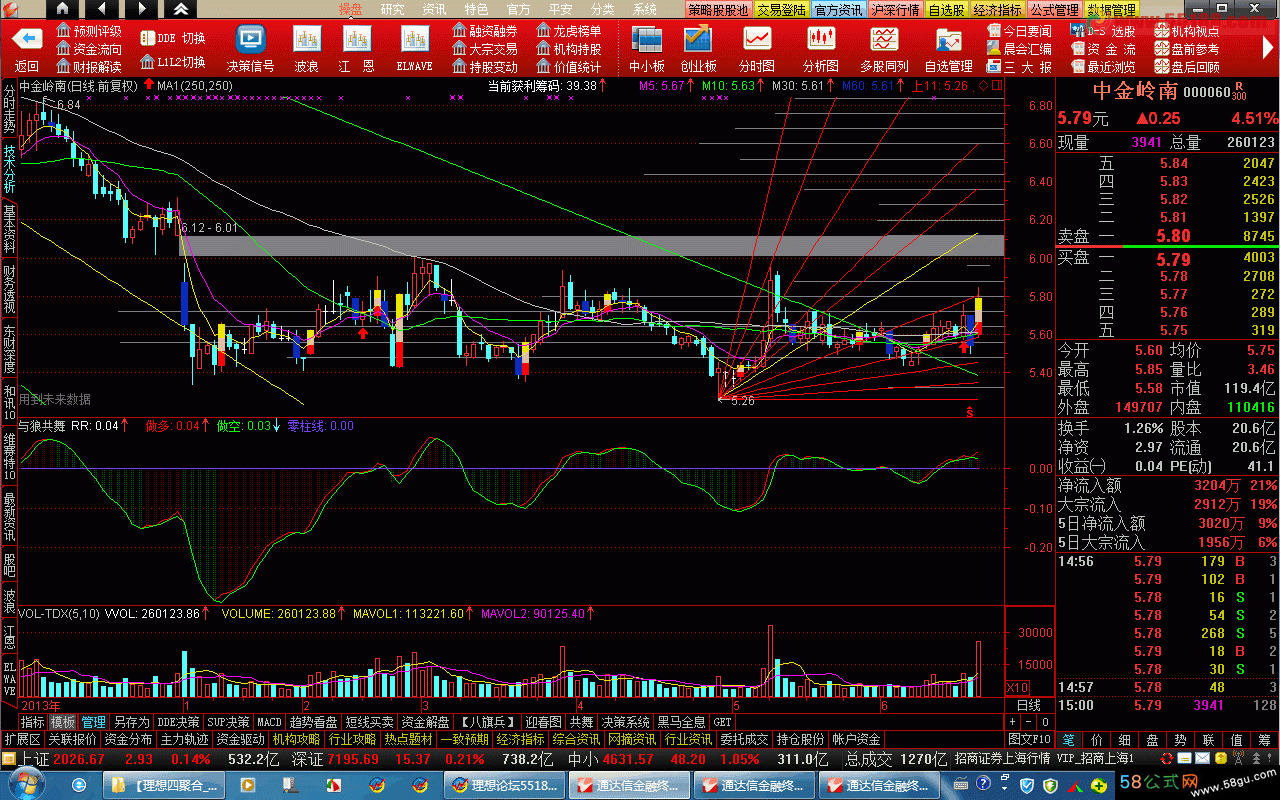Open the 研究 menu
The image size is (1280, 800).
click(x=392, y=9)
